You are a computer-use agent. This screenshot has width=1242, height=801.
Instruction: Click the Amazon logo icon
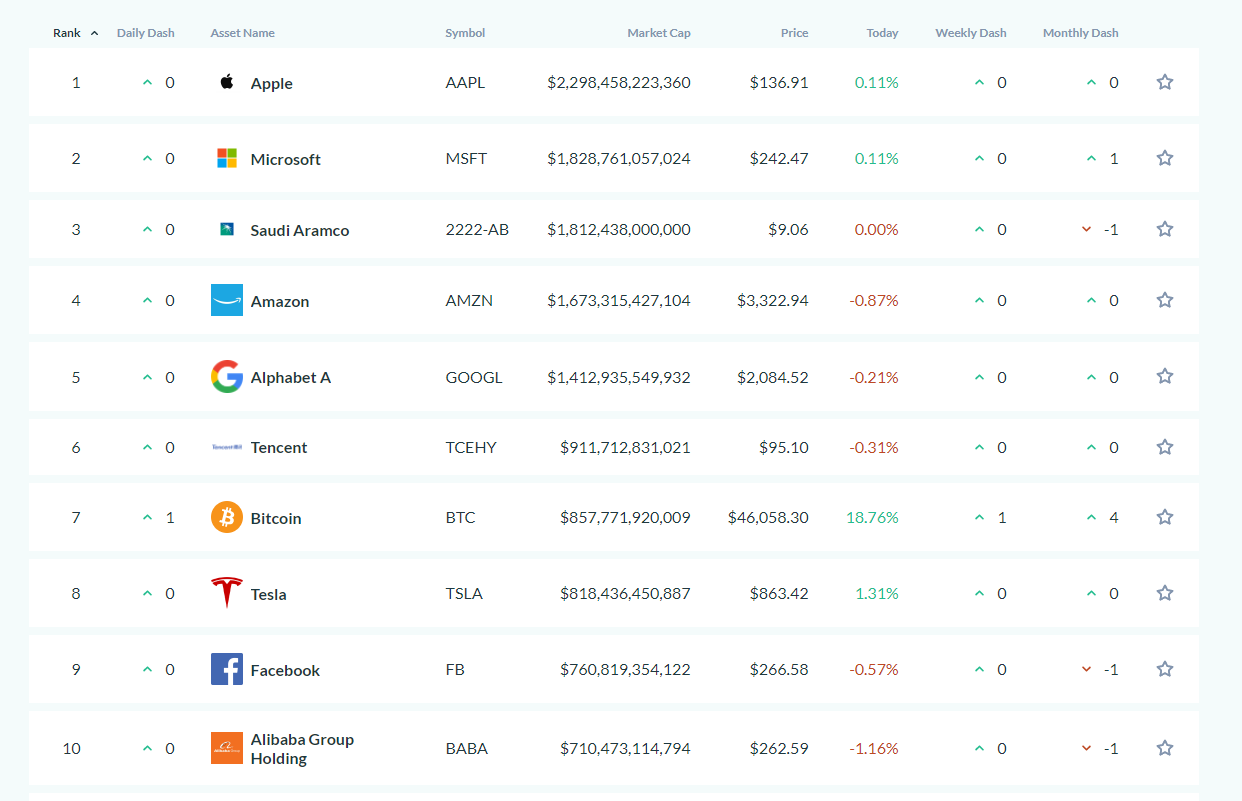tap(227, 300)
